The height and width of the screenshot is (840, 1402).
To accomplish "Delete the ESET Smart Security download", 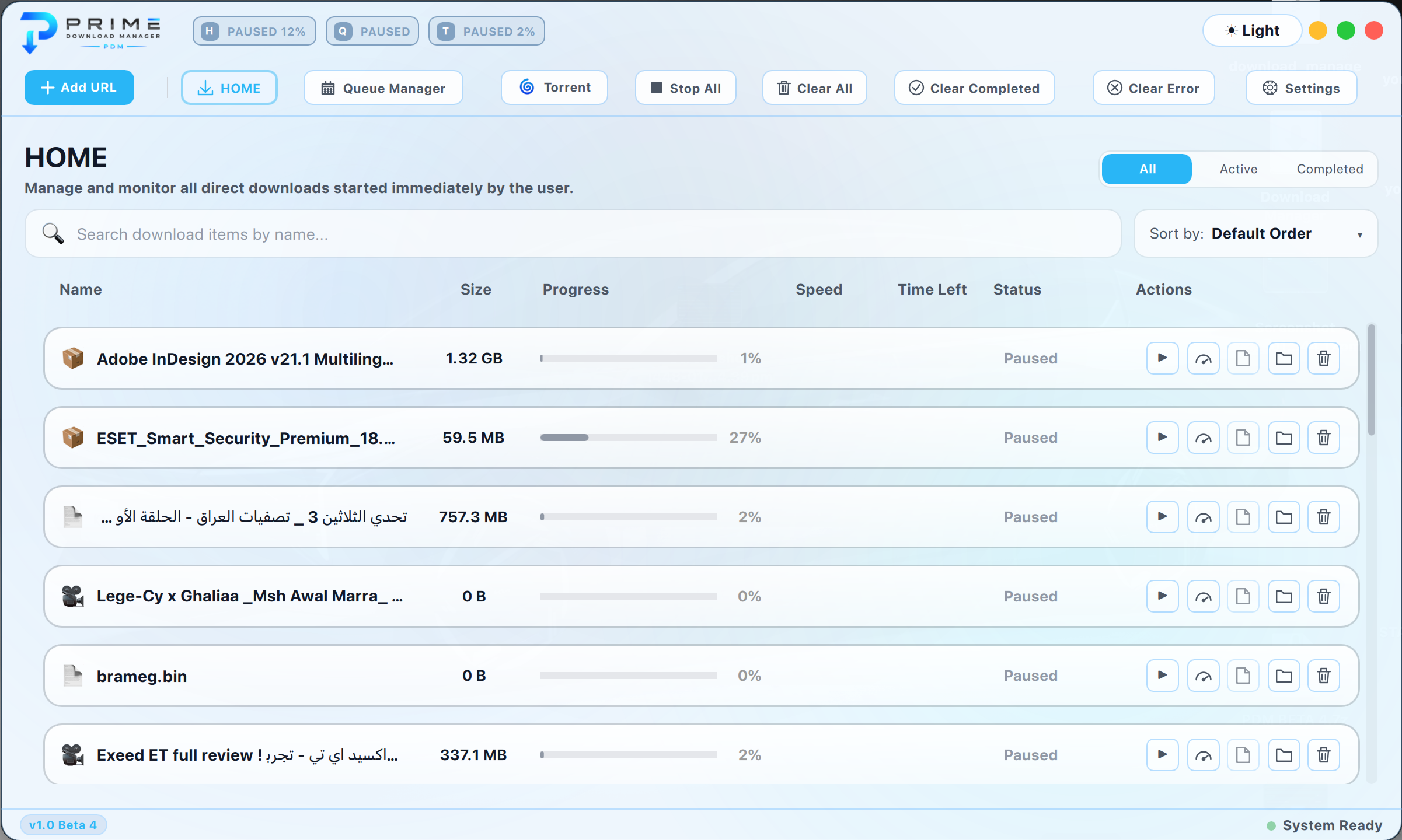I will tap(1324, 437).
